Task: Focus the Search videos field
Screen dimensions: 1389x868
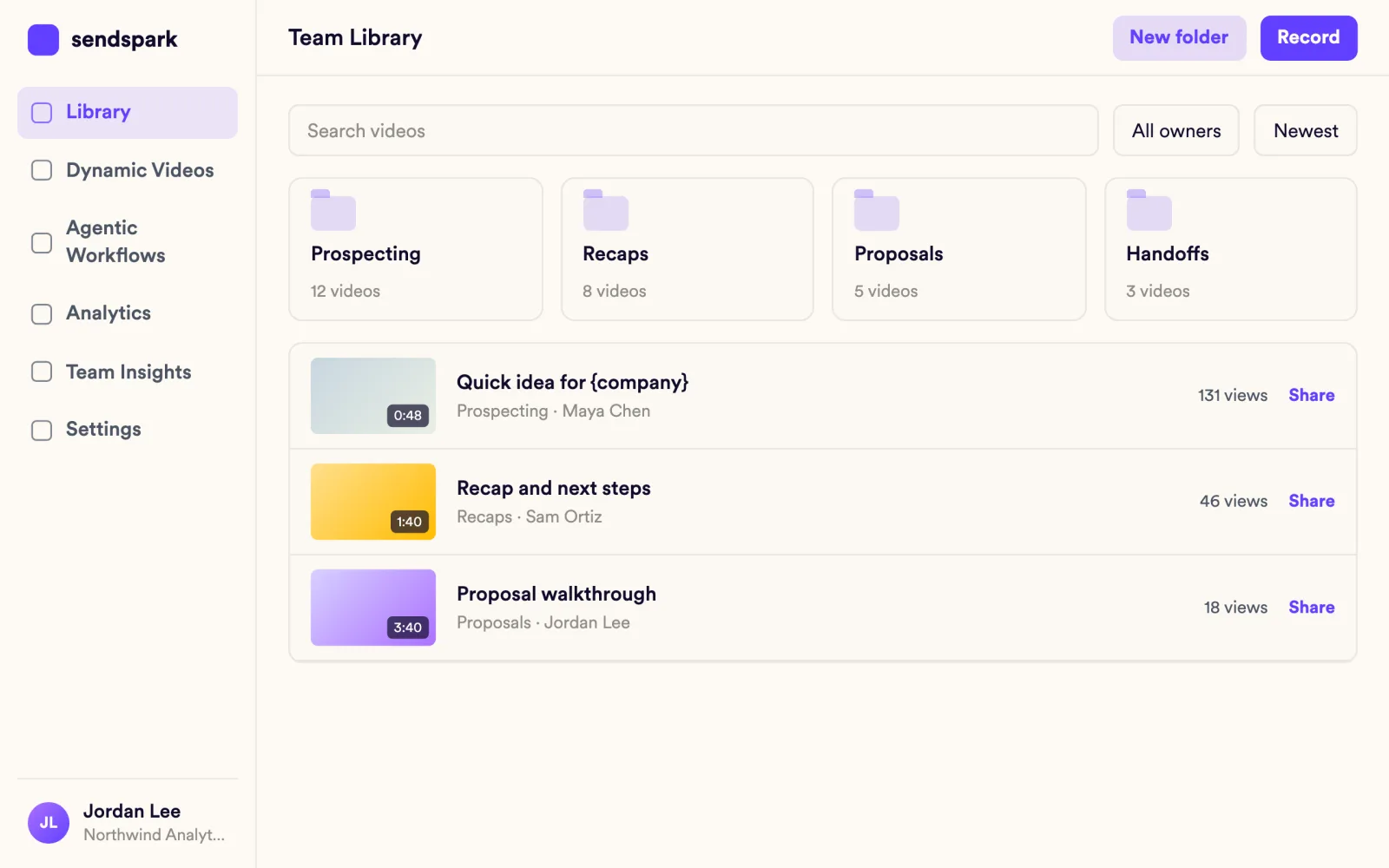Action: [693, 130]
